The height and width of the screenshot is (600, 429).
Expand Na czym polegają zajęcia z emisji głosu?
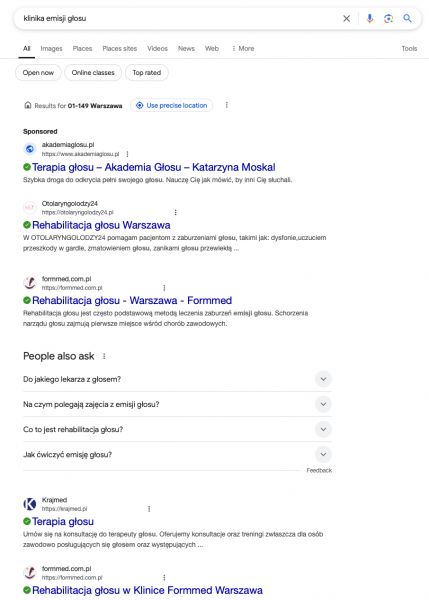coord(177,404)
